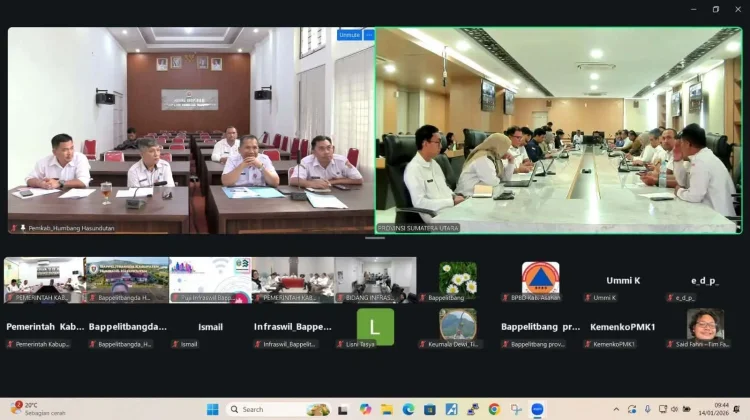Click Lisni Tasya's green L avatar
This screenshot has width=750, height=420.
(375, 326)
